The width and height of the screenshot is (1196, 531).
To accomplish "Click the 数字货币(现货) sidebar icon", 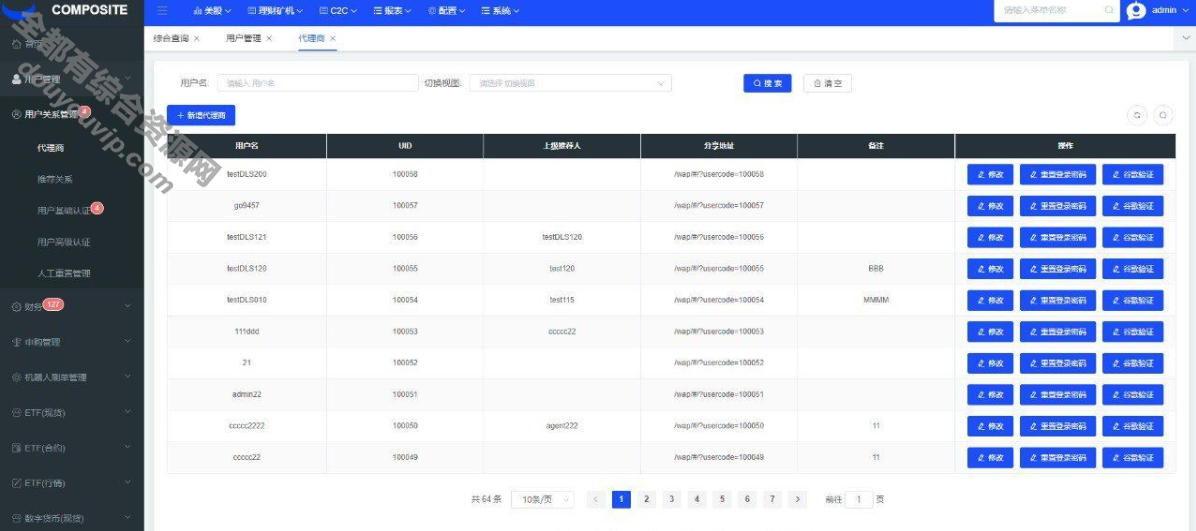I will (17, 518).
